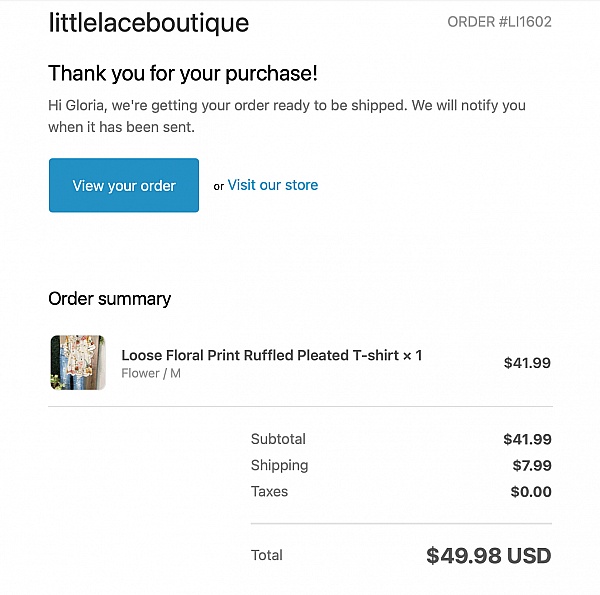Click the View your order button
600x595 pixels.
[124, 185]
